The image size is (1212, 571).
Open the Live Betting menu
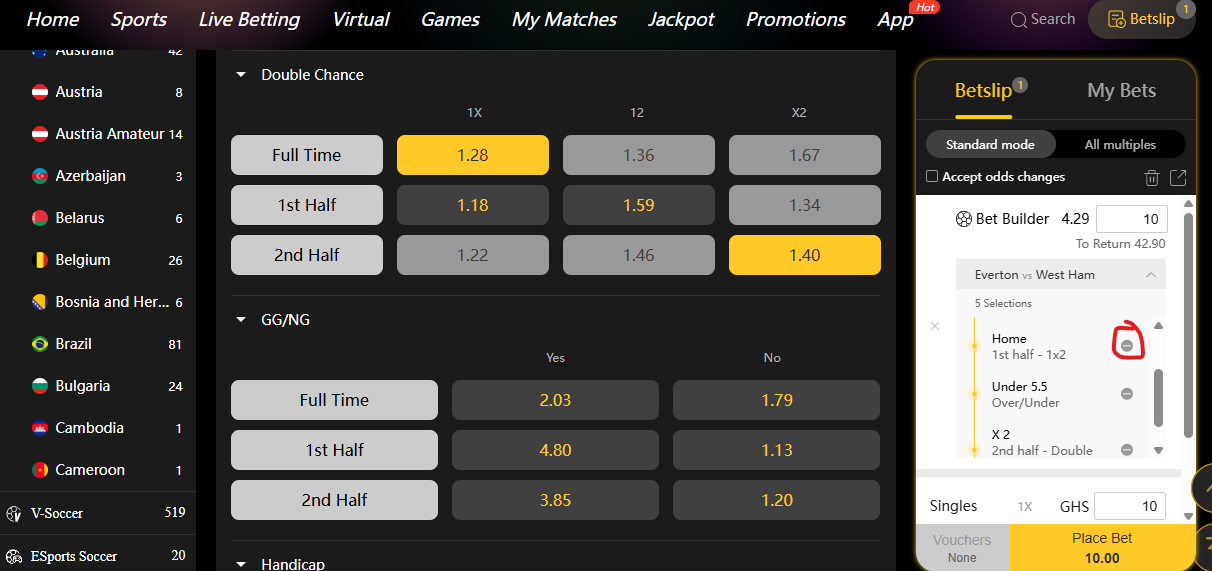(x=249, y=20)
